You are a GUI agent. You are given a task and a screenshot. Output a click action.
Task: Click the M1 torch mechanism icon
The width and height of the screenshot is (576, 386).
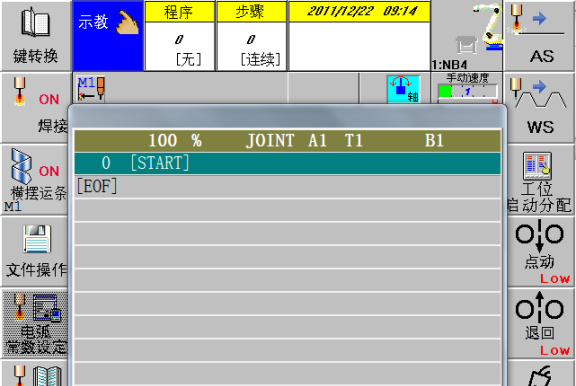tap(91, 89)
